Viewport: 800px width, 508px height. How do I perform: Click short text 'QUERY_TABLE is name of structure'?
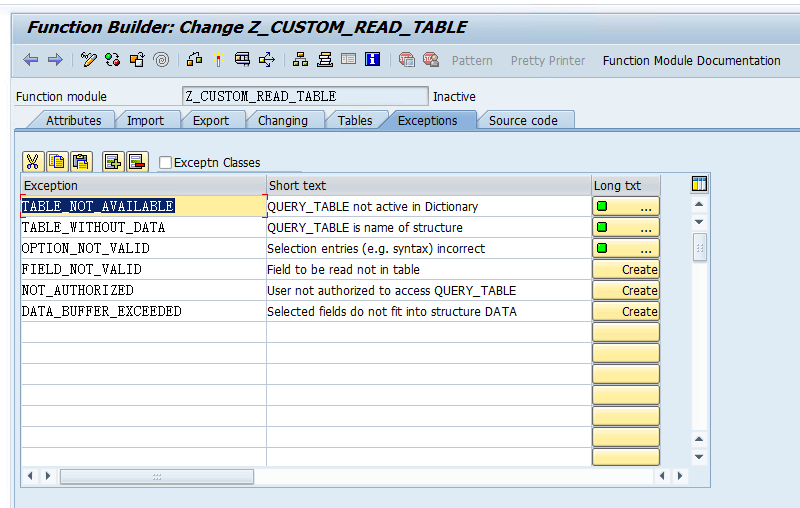365,227
